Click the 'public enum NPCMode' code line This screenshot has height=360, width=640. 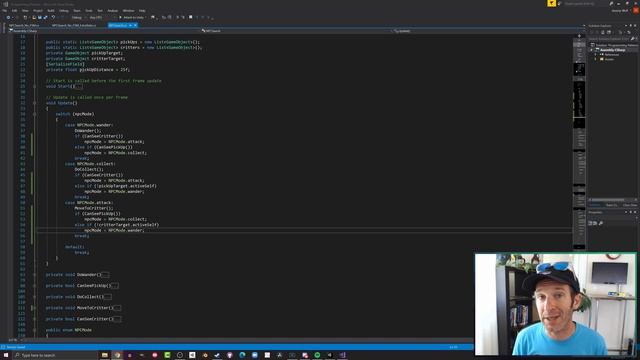click(x=69, y=330)
